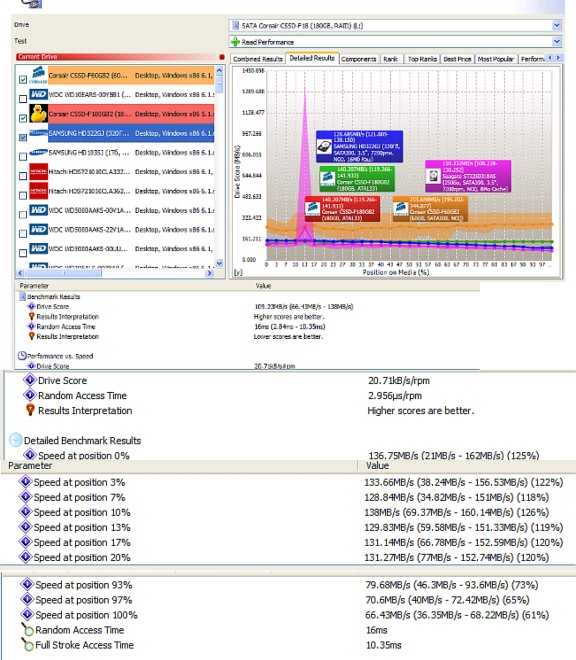Click the drive list scroll-down arrow

pyautogui.click(x=219, y=263)
